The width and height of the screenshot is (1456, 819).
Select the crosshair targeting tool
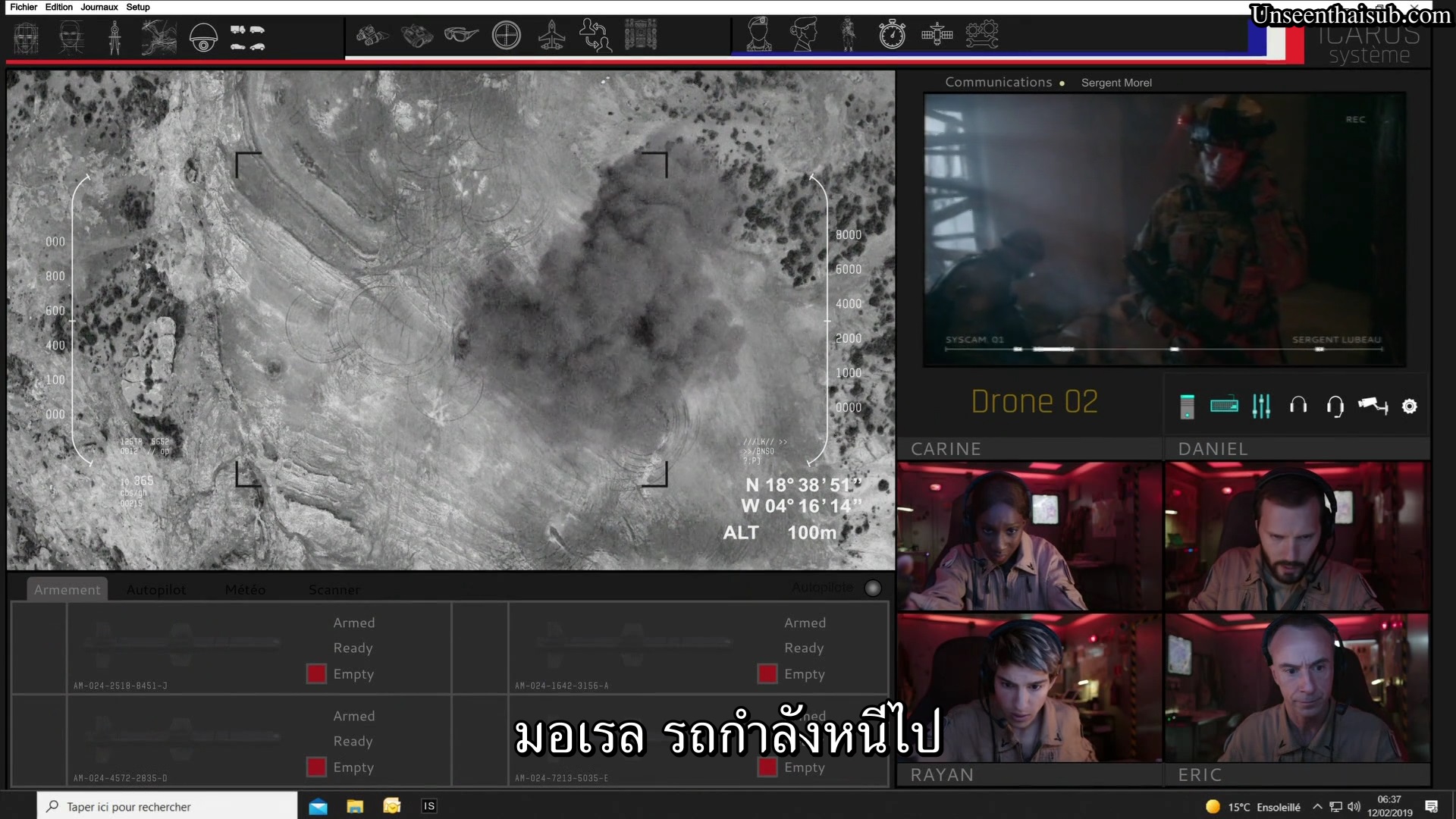(x=506, y=35)
